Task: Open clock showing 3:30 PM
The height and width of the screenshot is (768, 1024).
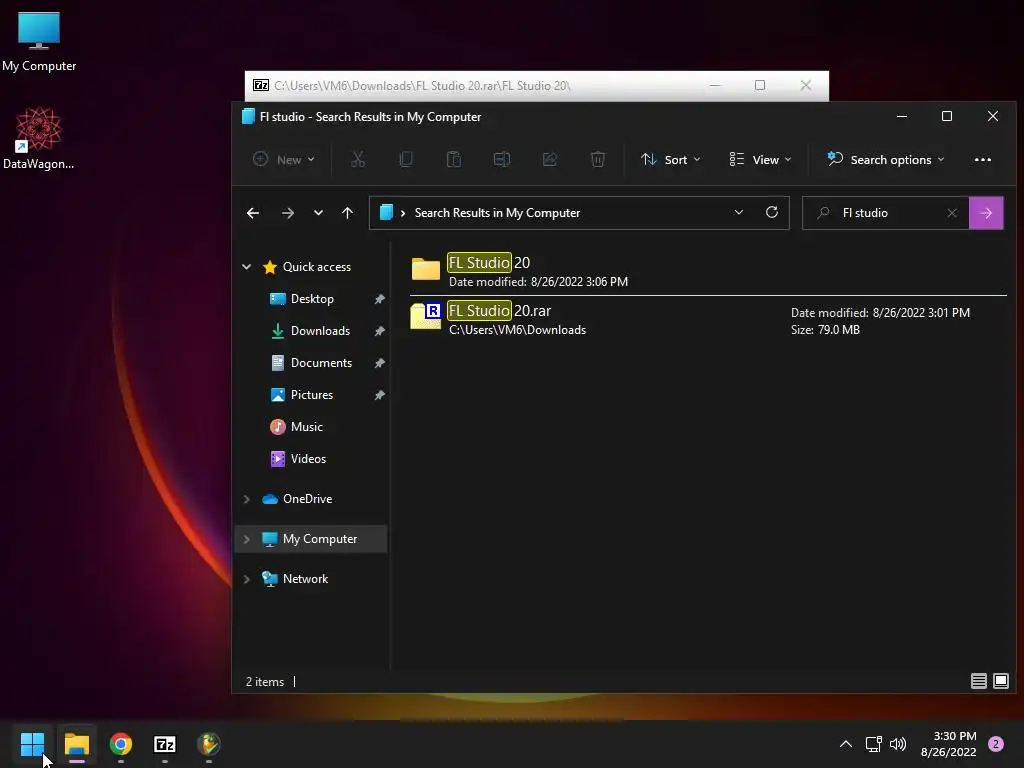Action: pyautogui.click(x=948, y=744)
